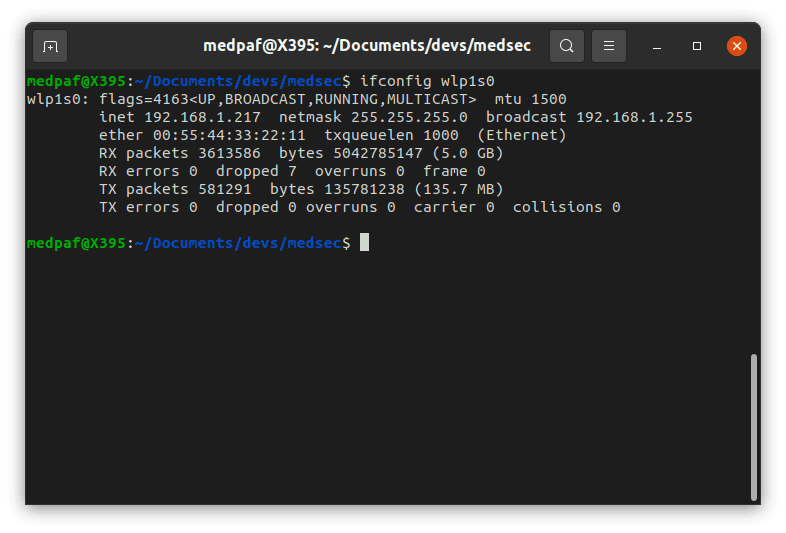This screenshot has width=786, height=533.
Task: Maximize the terminal window
Action: pyautogui.click(x=697, y=46)
